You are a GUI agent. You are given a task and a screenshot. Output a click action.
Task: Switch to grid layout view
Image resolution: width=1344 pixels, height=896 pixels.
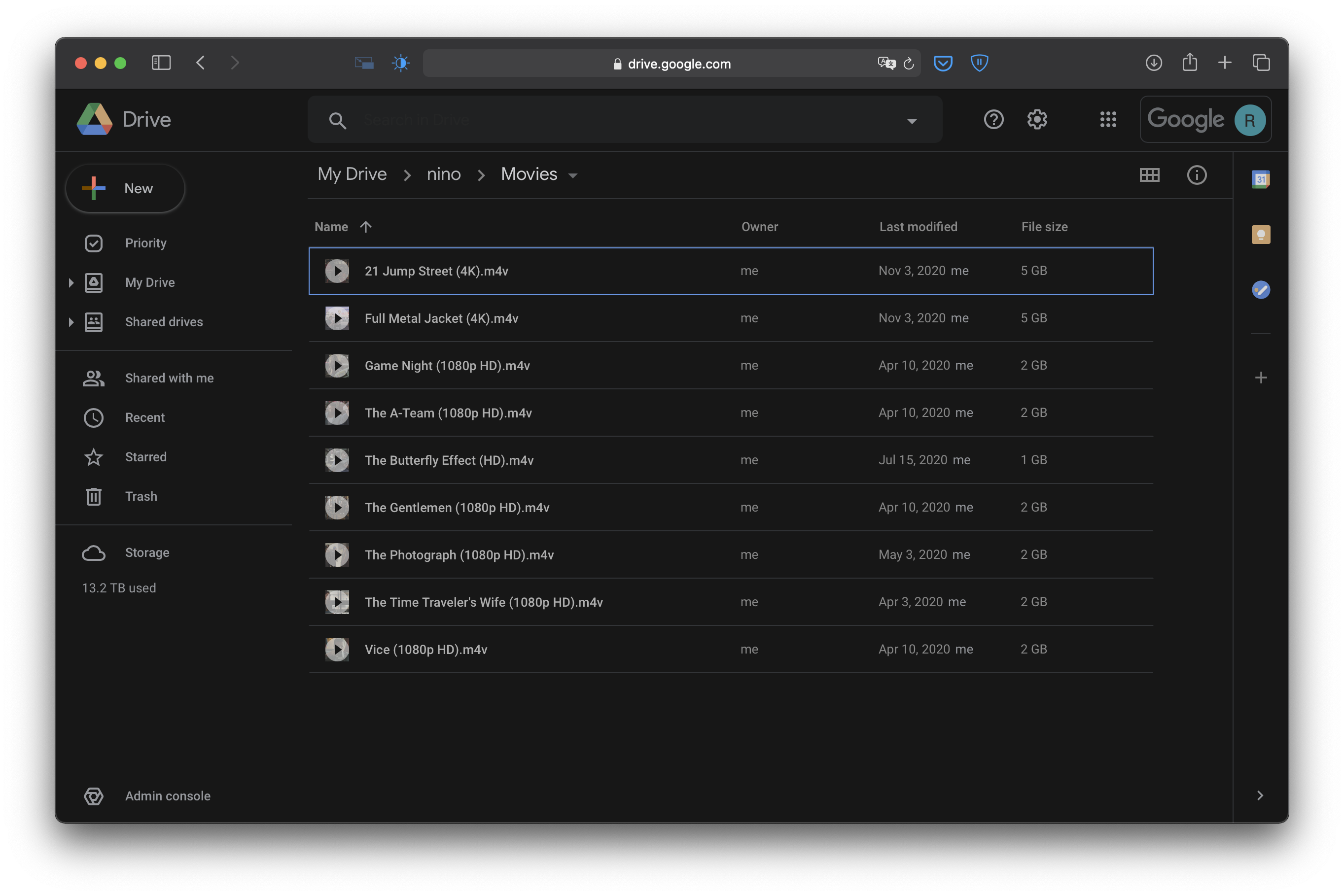click(x=1149, y=175)
